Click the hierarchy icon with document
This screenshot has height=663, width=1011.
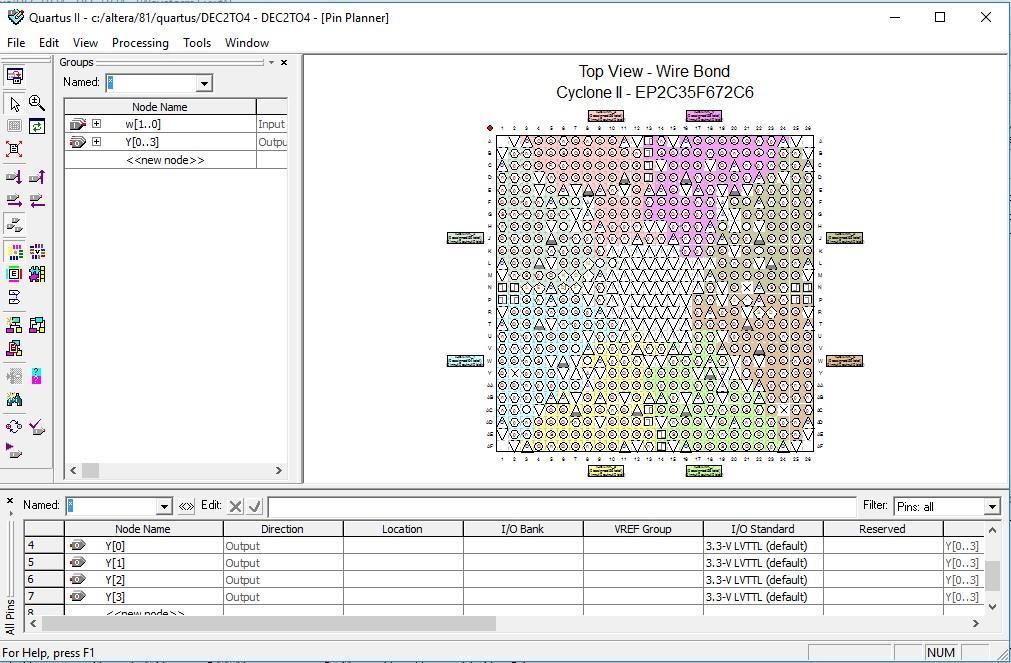coord(14,349)
